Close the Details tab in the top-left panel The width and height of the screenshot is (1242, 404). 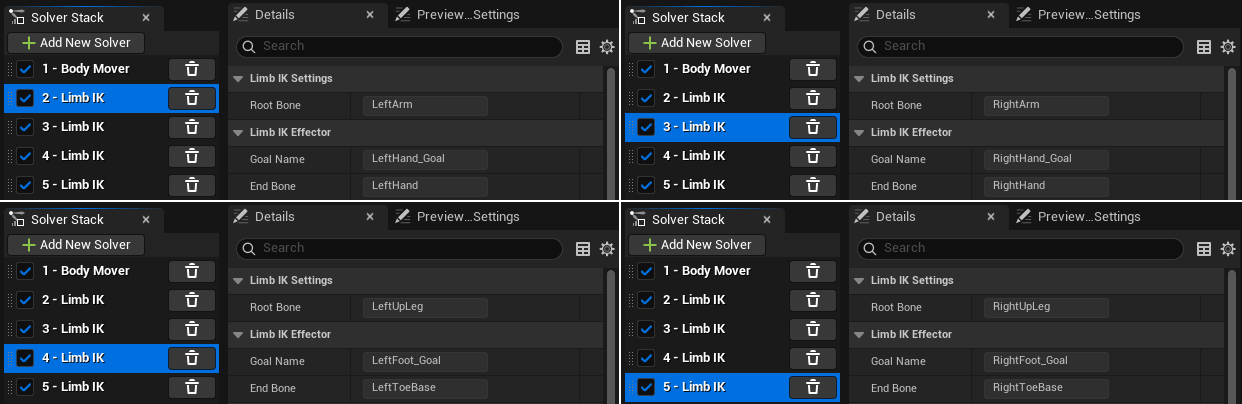(369, 15)
